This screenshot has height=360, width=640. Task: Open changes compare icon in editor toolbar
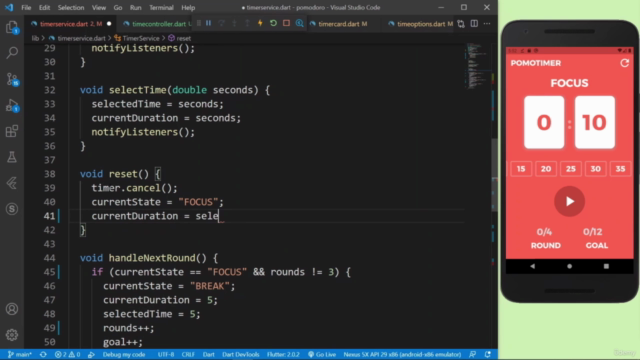[x=461, y=24]
